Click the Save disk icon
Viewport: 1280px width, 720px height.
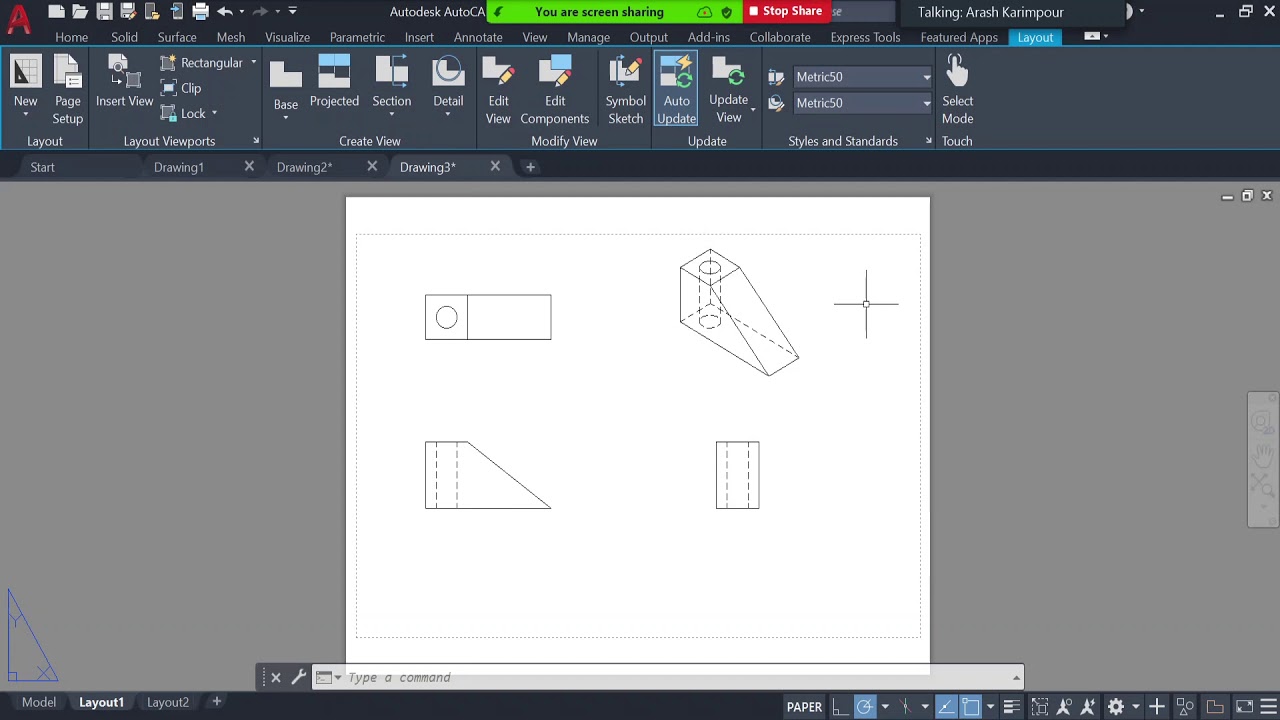pos(104,12)
